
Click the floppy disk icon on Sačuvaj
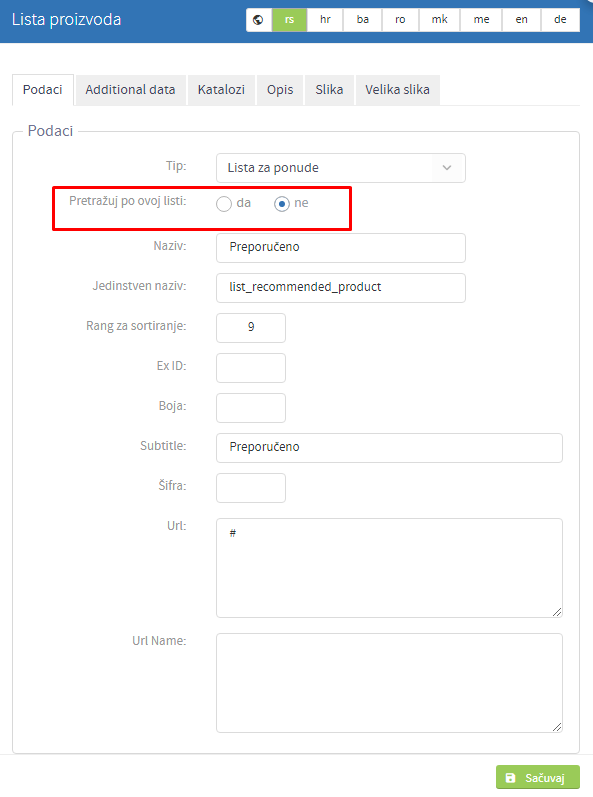[x=511, y=778]
